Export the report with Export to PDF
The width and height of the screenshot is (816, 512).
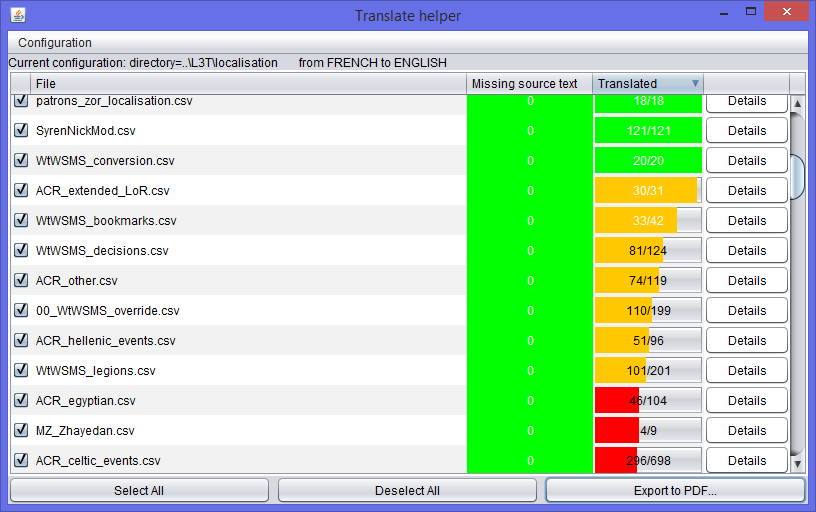click(x=675, y=491)
